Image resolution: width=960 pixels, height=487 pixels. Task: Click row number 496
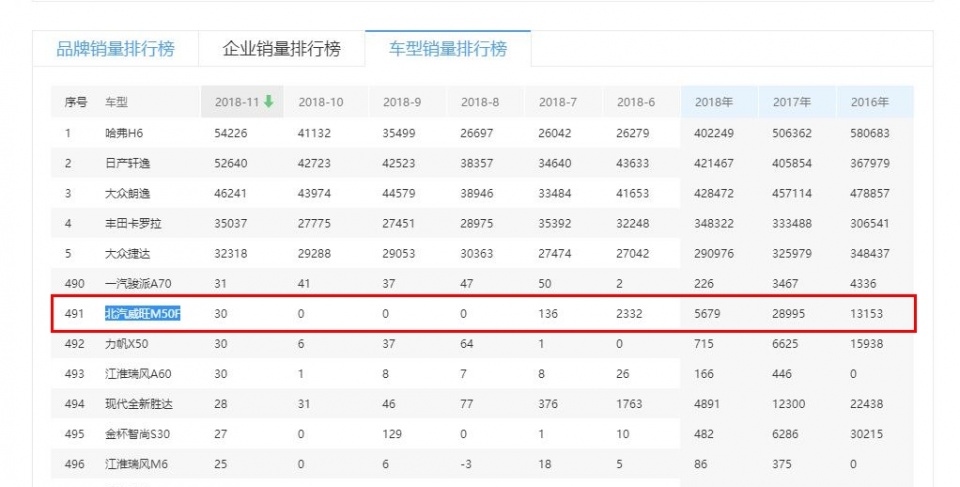coord(74,464)
